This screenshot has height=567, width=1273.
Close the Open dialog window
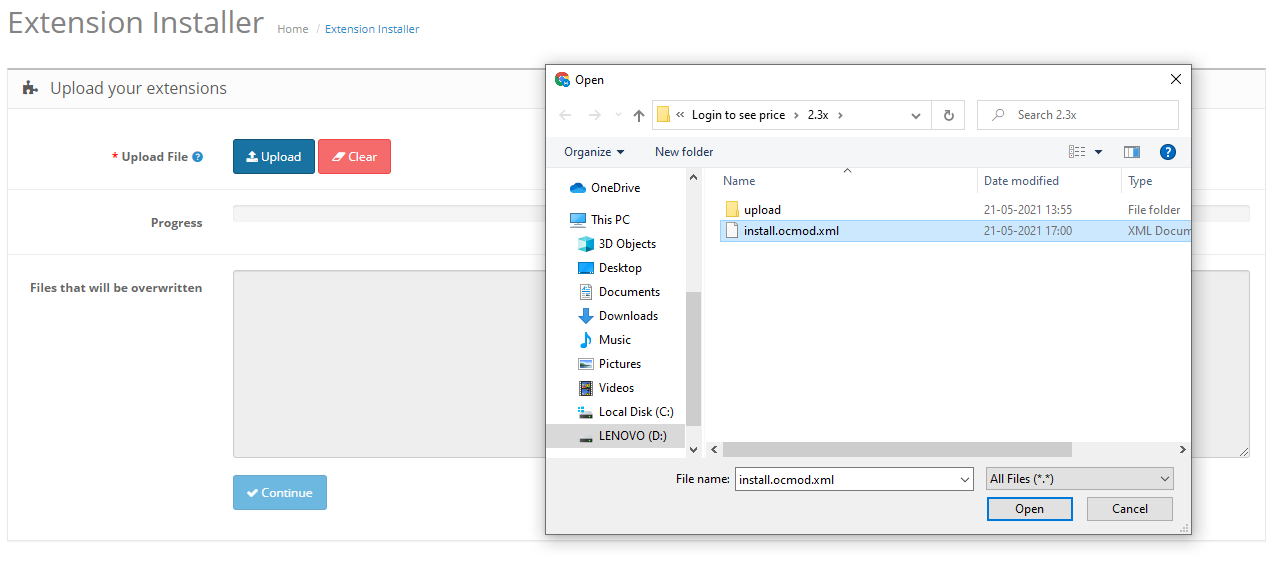1175,80
